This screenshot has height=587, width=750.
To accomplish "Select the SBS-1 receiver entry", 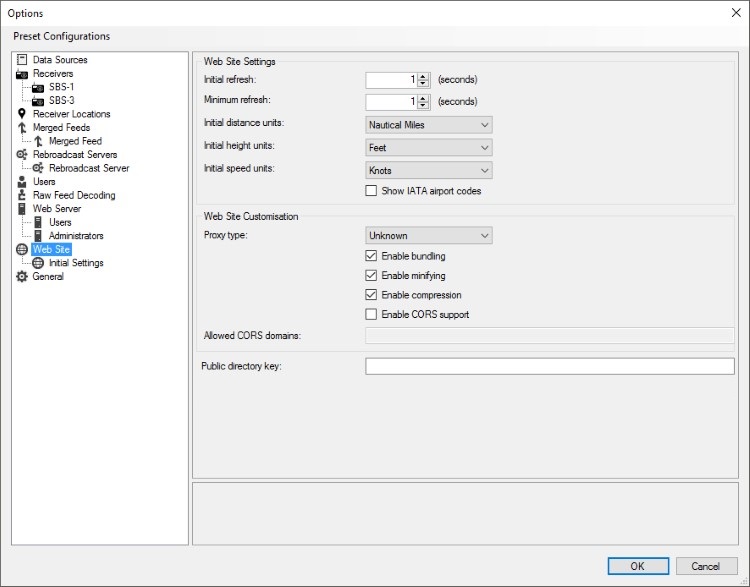I will pos(62,87).
